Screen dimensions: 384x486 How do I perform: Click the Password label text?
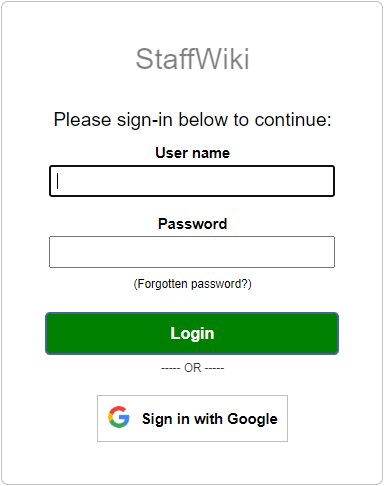pos(192,224)
